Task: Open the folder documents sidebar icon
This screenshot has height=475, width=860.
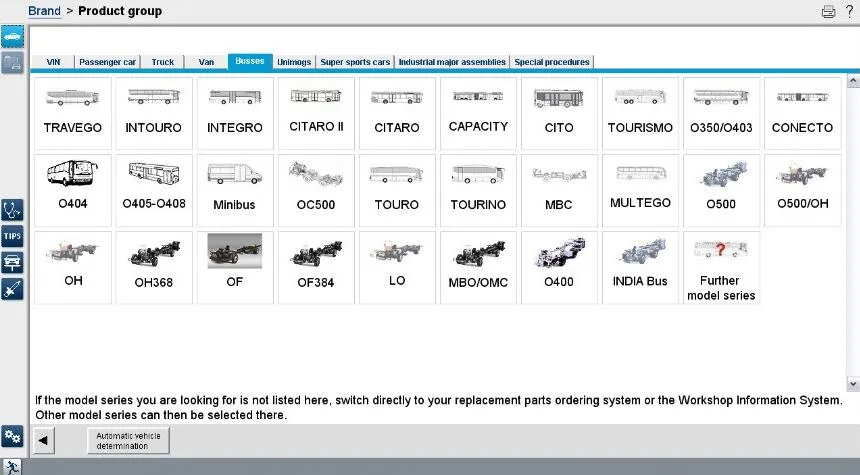Action: [x=12, y=63]
